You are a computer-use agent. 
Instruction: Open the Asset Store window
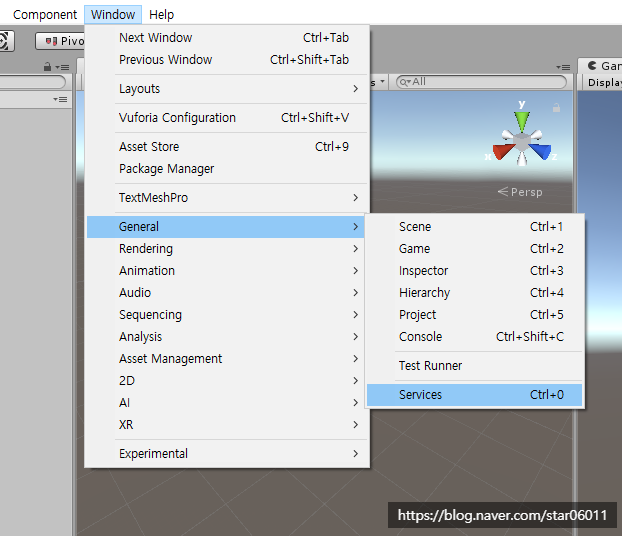click(228, 147)
